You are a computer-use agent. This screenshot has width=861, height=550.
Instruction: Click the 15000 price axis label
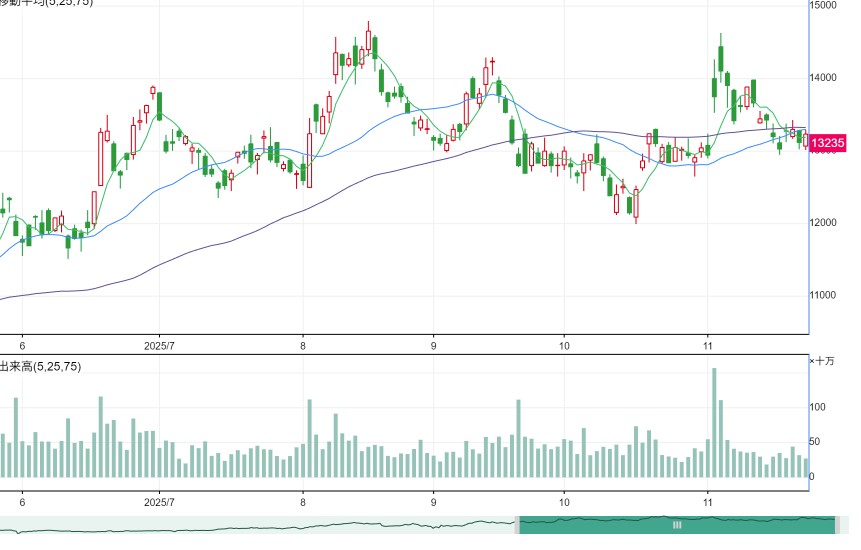click(x=823, y=5)
